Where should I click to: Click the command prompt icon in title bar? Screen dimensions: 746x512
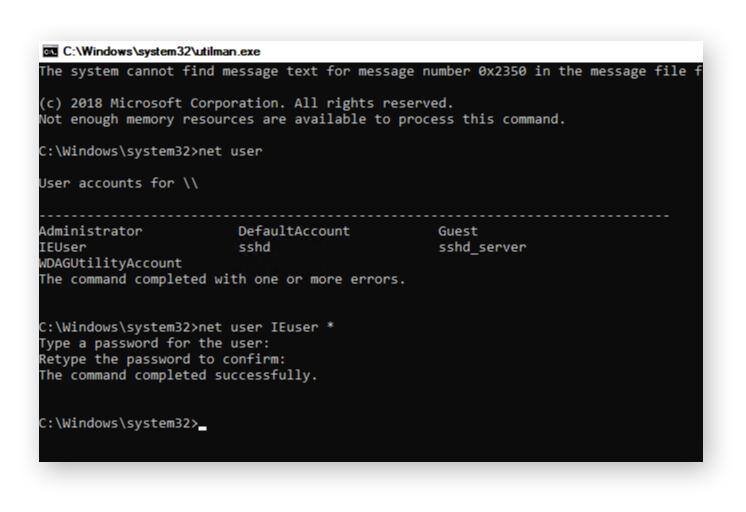click(50, 51)
